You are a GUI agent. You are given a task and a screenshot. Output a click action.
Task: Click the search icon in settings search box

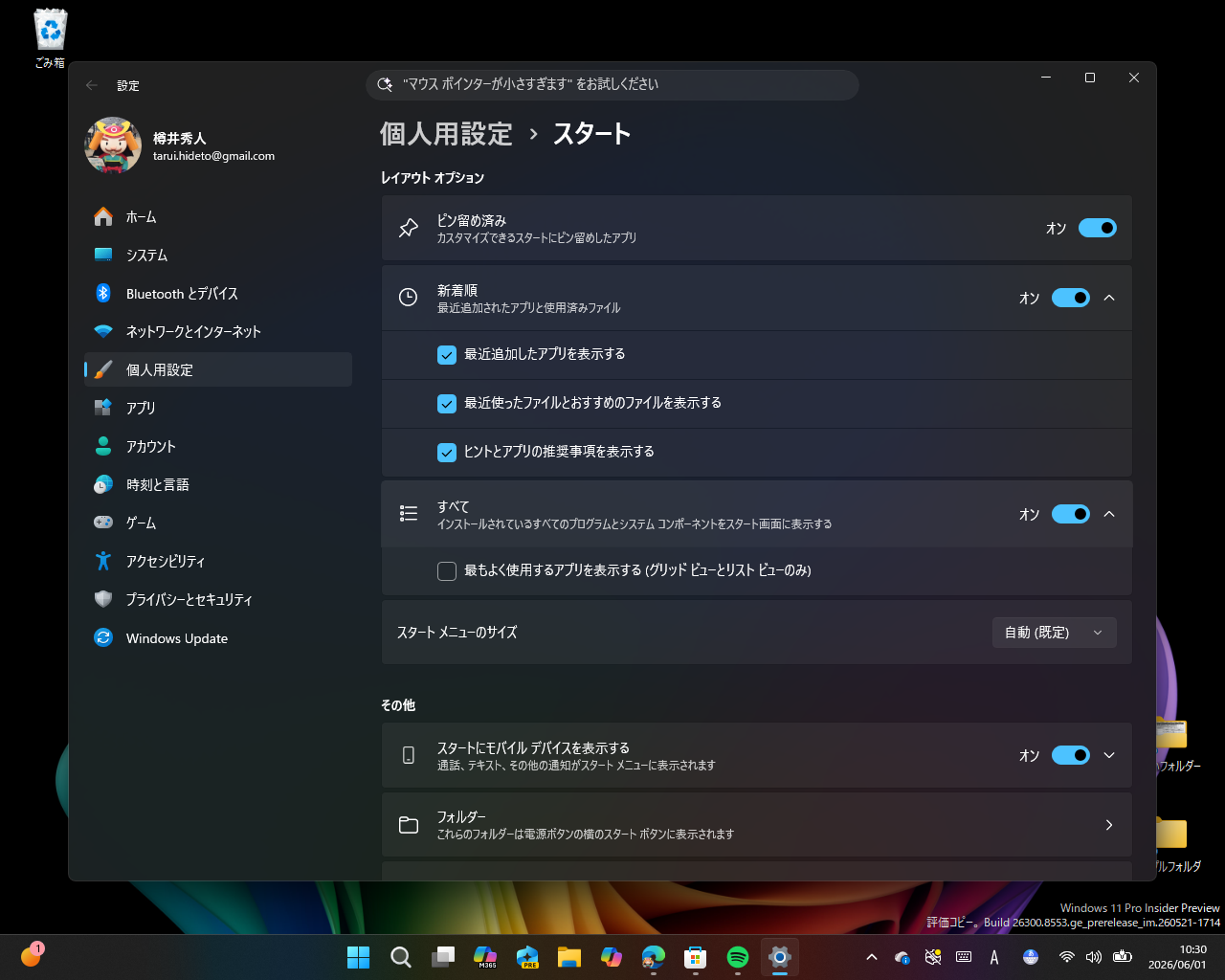[x=385, y=84]
